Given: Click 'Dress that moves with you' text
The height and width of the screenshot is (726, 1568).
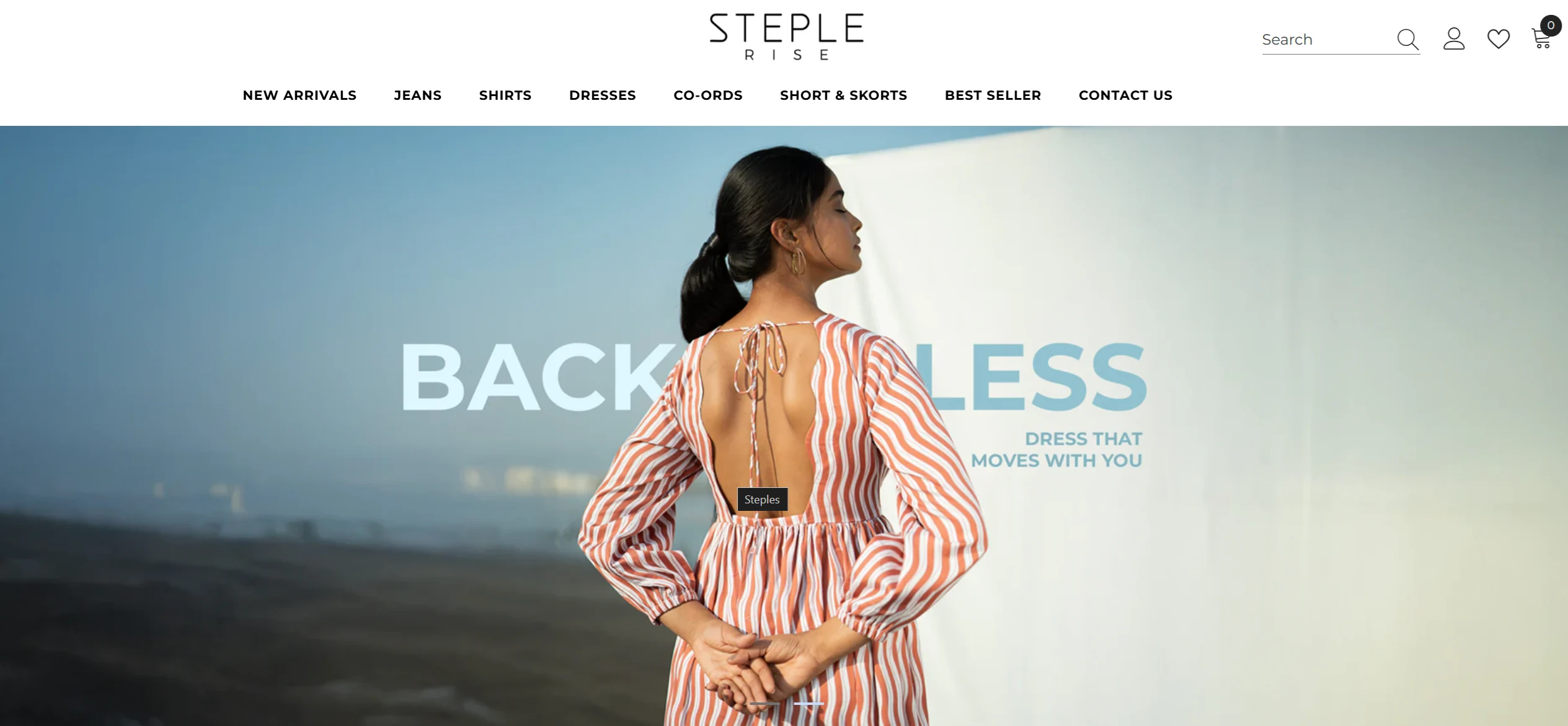Looking at the screenshot, I should pos(1056,449).
